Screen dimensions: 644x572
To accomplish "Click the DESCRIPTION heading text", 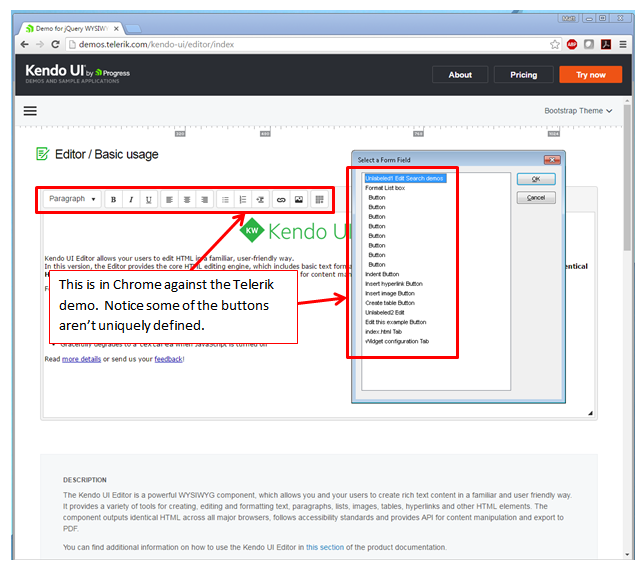I will pyautogui.click(x=85, y=480).
